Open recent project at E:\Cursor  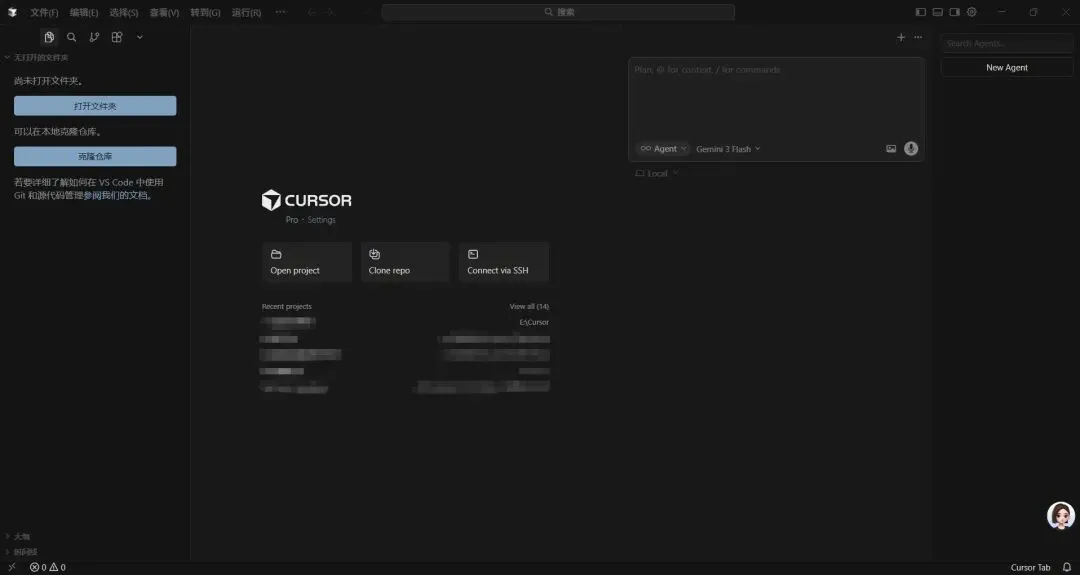(x=405, y=322)
